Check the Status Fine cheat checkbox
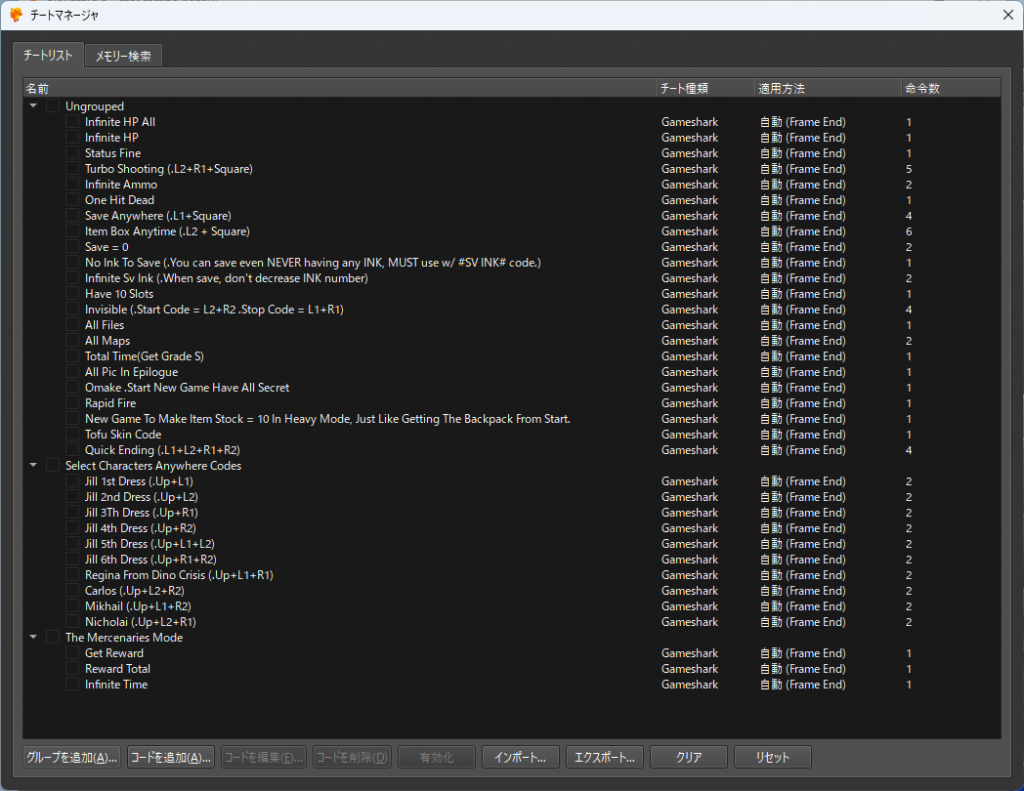Screen dimensions: 1024x791 pos(72,153)
